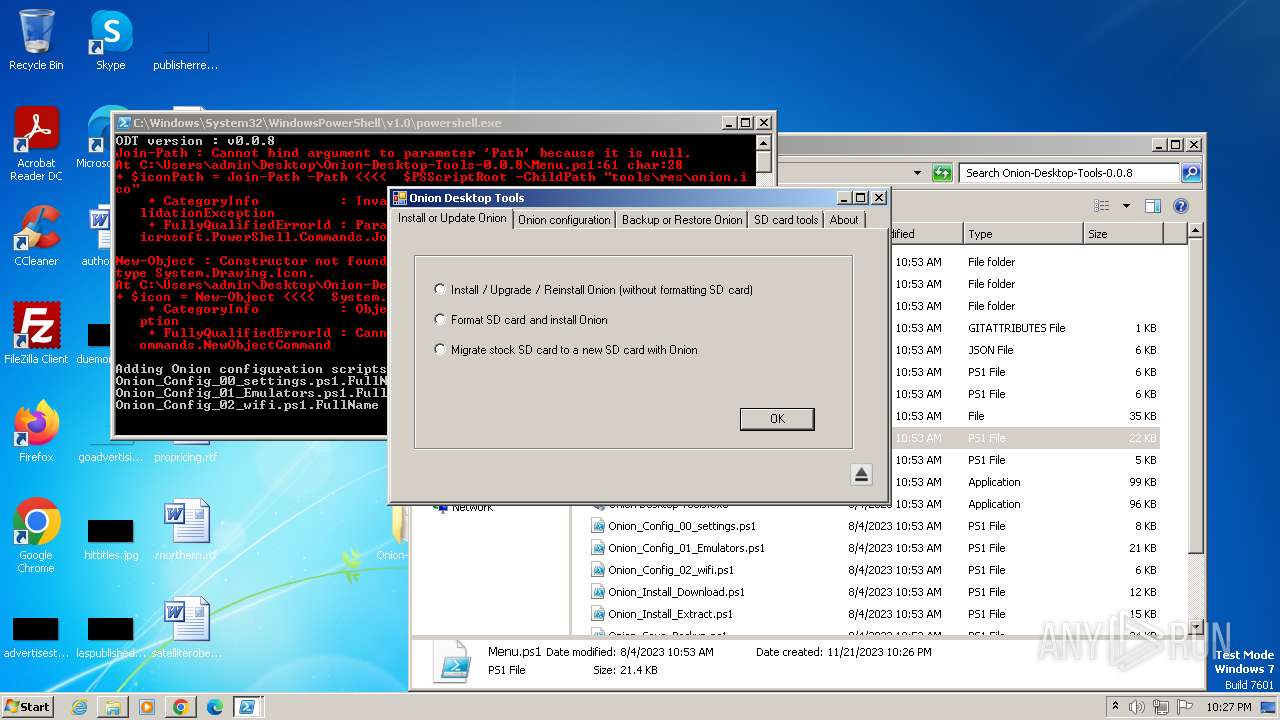Click the Explorer search magnifier icon

click(x=1191, y=173)
